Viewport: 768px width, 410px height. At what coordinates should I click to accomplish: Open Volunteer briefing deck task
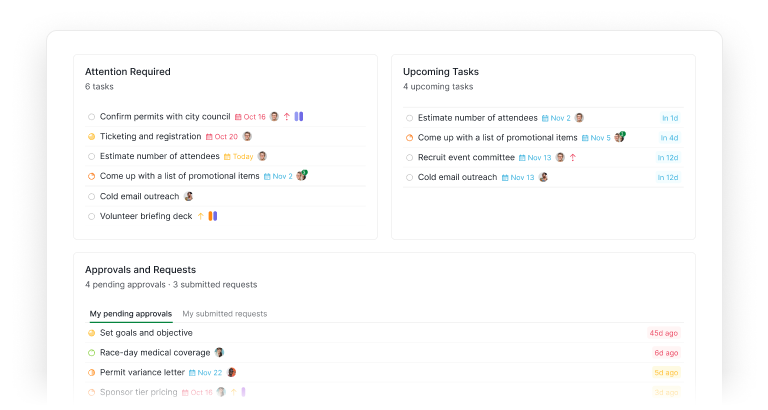[x=146, y=217]
